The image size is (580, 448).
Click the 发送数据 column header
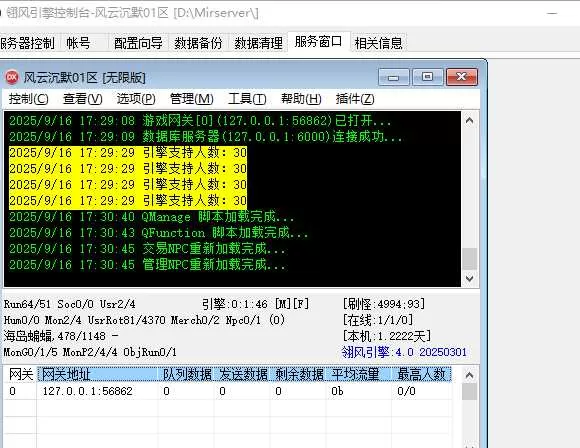tap(243, 374)
